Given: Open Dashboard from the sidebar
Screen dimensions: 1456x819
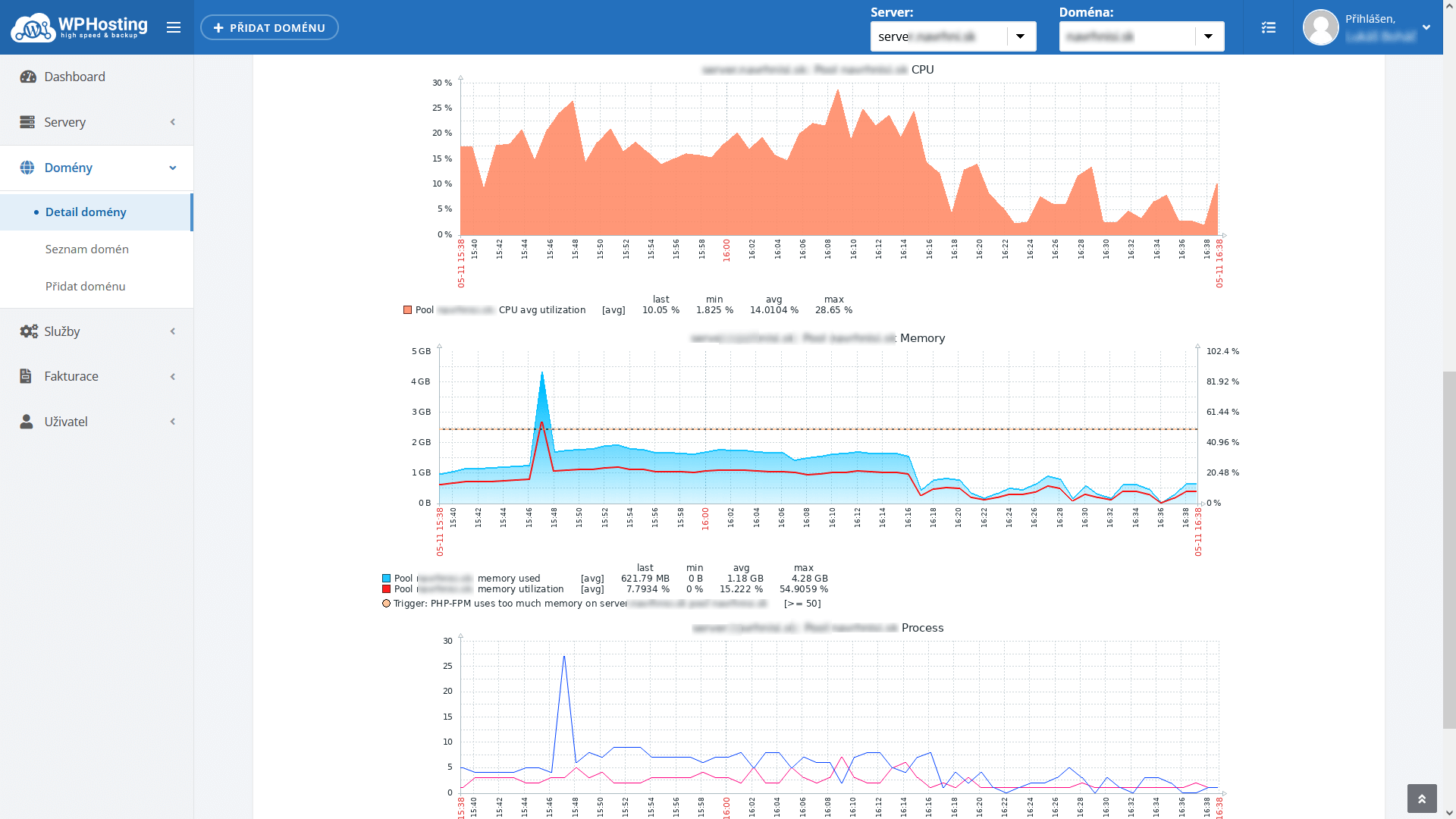Looking at the screenshot, I should [x=74, y=77].
